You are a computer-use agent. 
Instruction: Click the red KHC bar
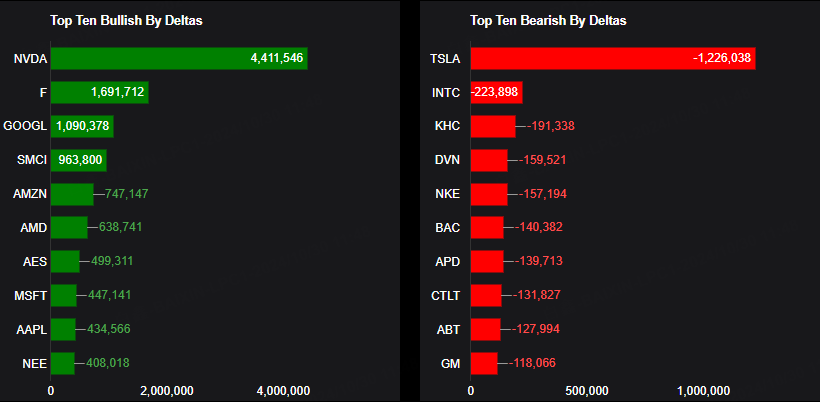492,127
